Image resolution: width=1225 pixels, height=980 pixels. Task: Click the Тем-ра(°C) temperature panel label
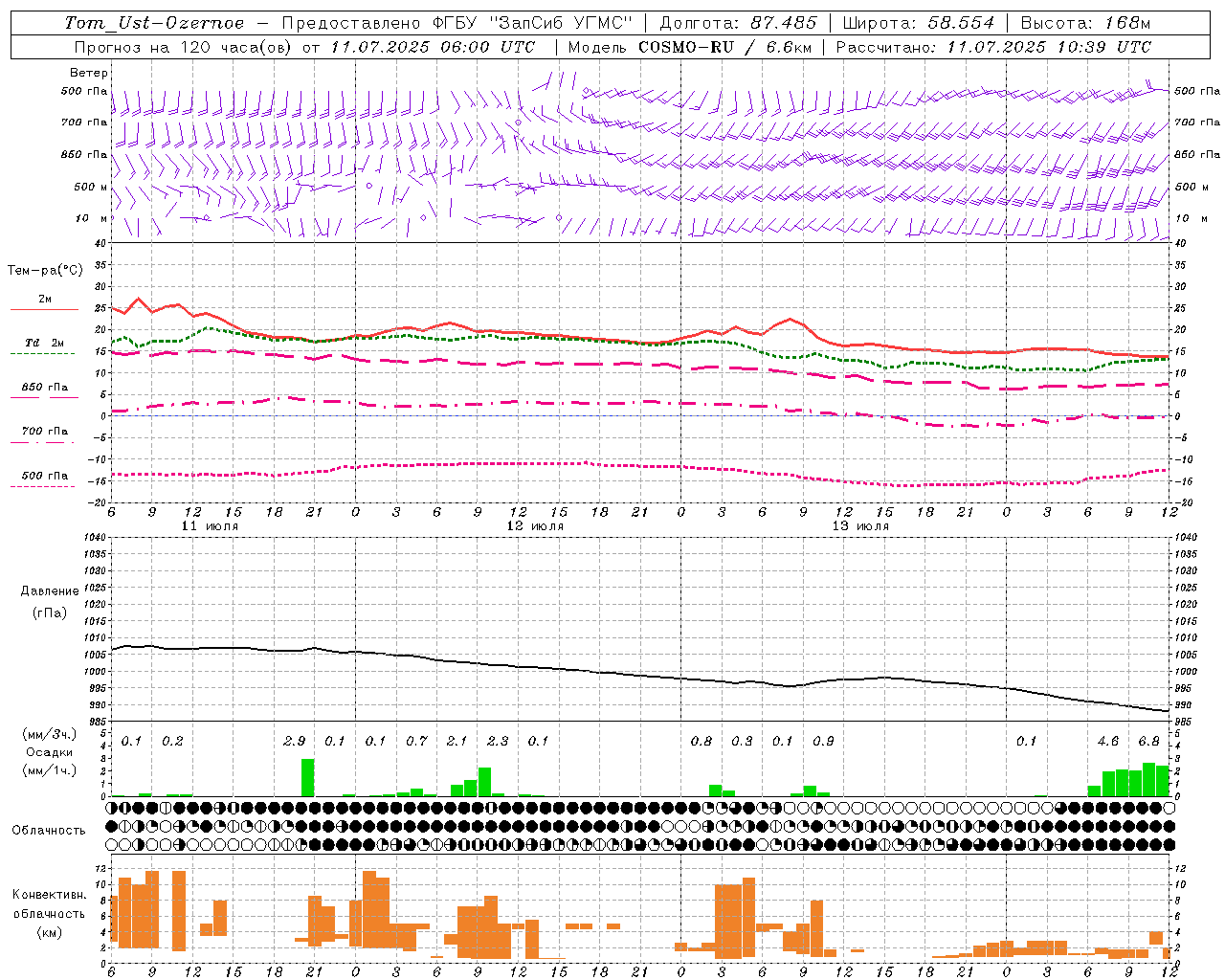45,271
